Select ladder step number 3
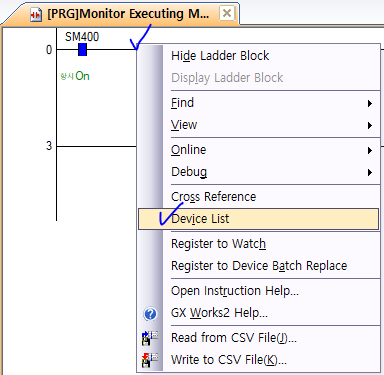The image size is (384, 375). (49, 146)
